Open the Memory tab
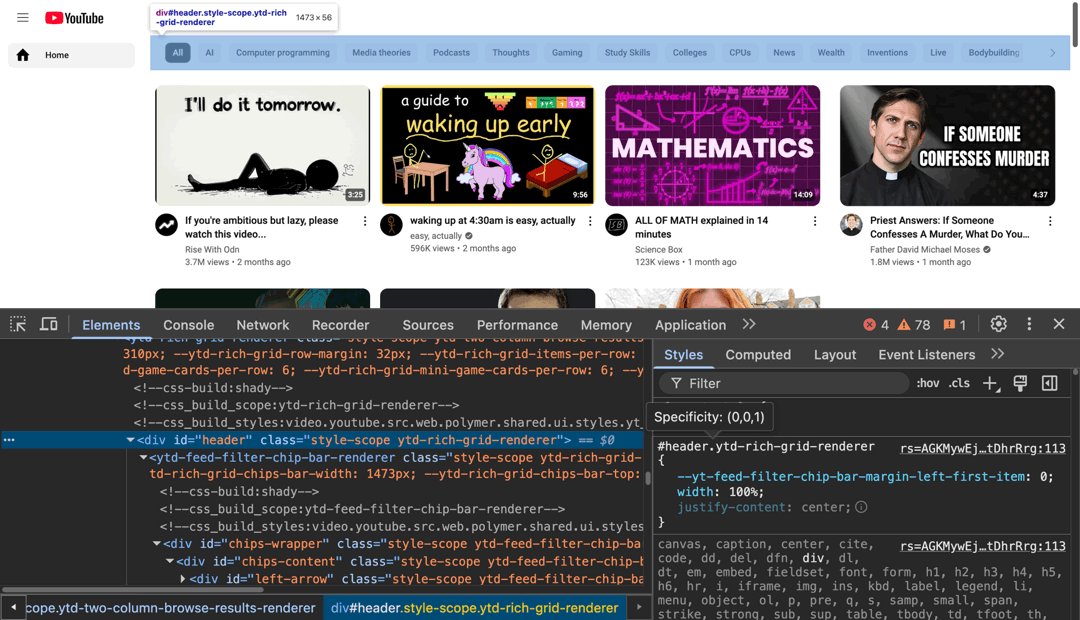 [x=606, y=325]
